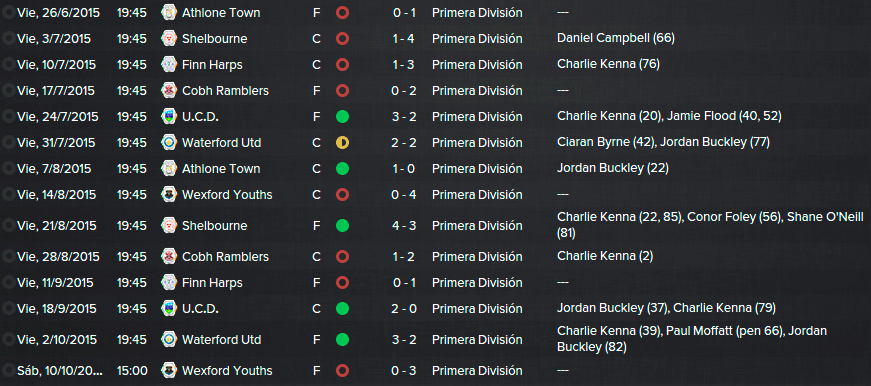
Task: Click Athlone Town crest on 26/6/2015 row
Action: (x=168, y=12)
